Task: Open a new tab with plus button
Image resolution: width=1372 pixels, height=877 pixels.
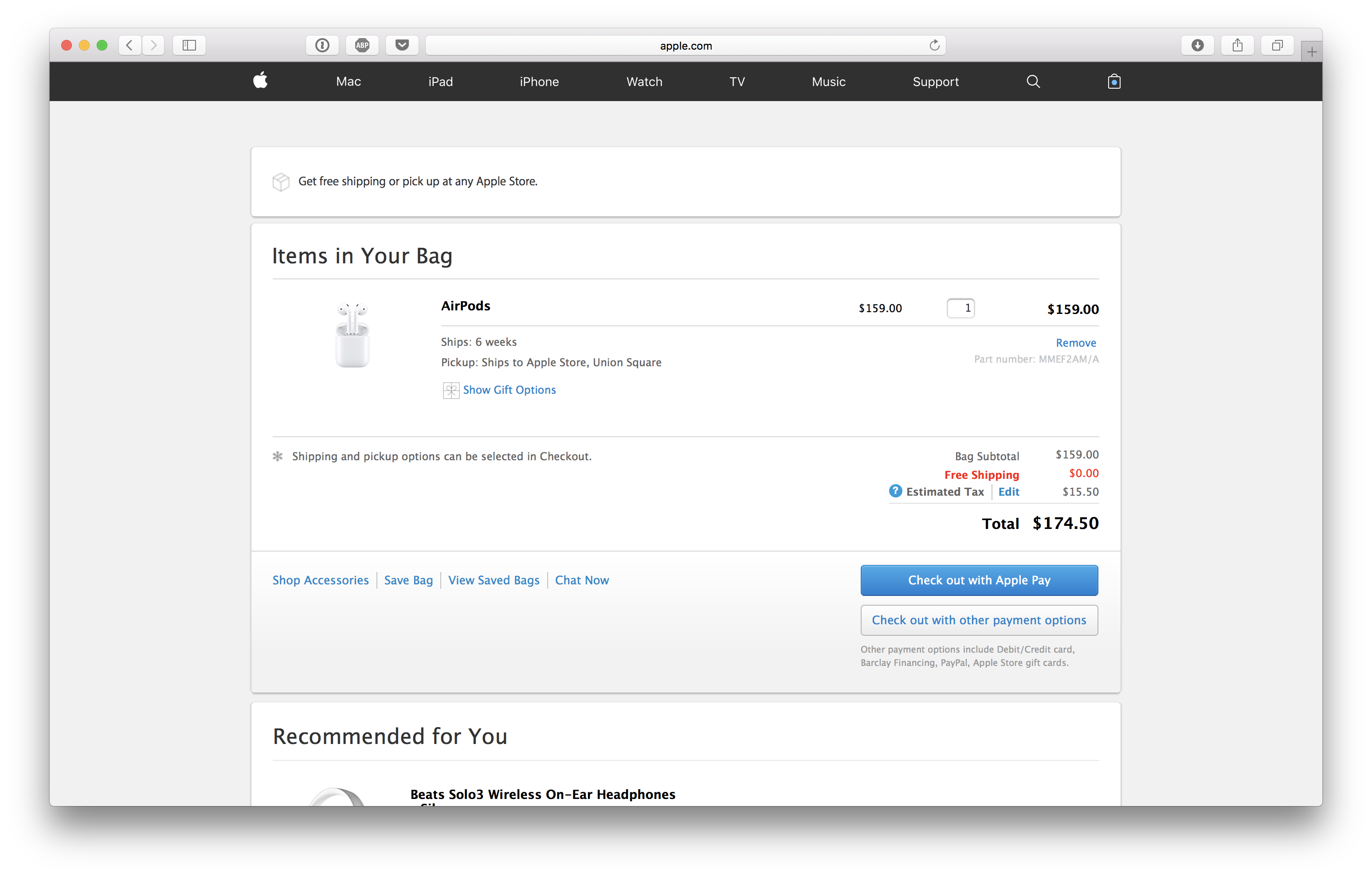Action: point(1312,52)
